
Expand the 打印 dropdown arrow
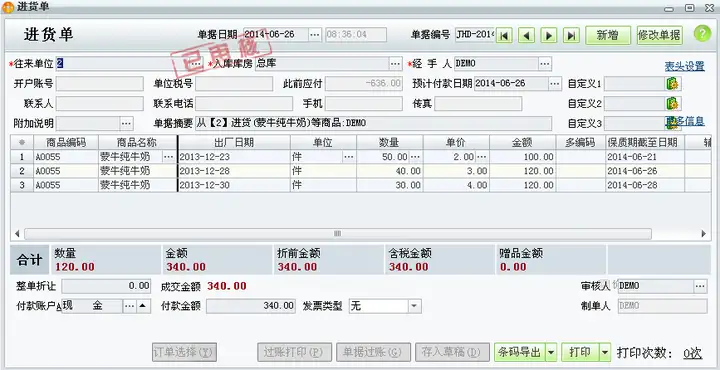605,353
